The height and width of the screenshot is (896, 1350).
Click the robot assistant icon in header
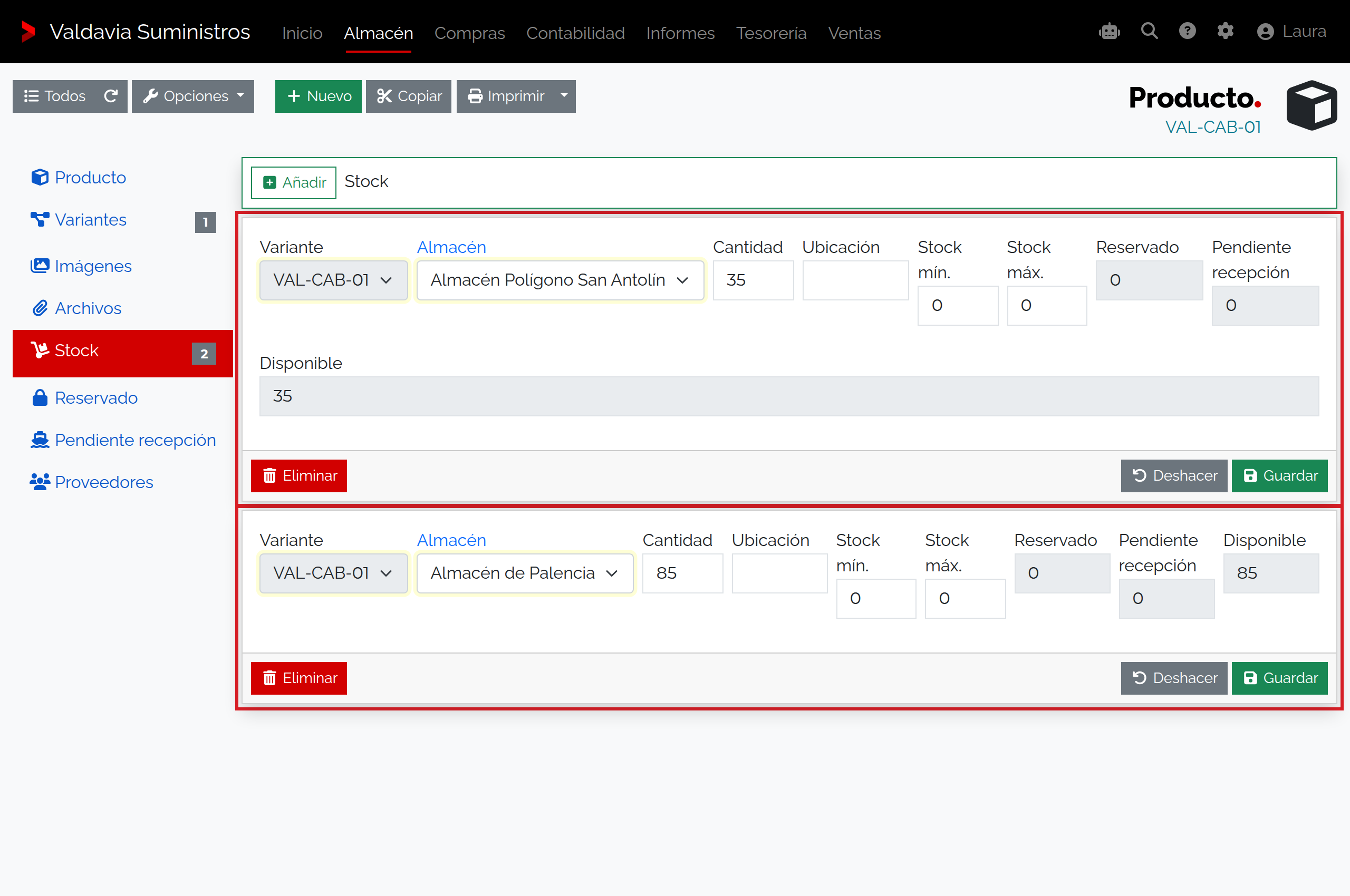[x=1110, y=32]
